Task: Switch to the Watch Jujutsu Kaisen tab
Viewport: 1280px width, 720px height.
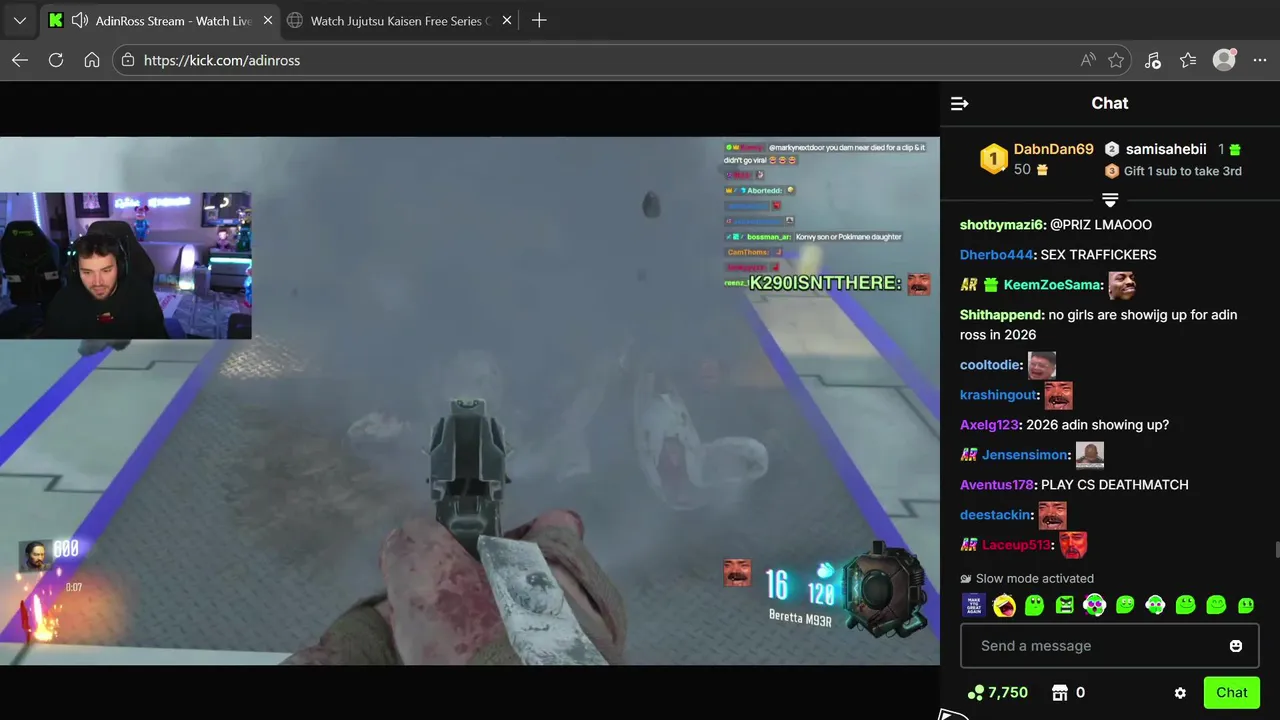Action: click(x=398, y=20)
